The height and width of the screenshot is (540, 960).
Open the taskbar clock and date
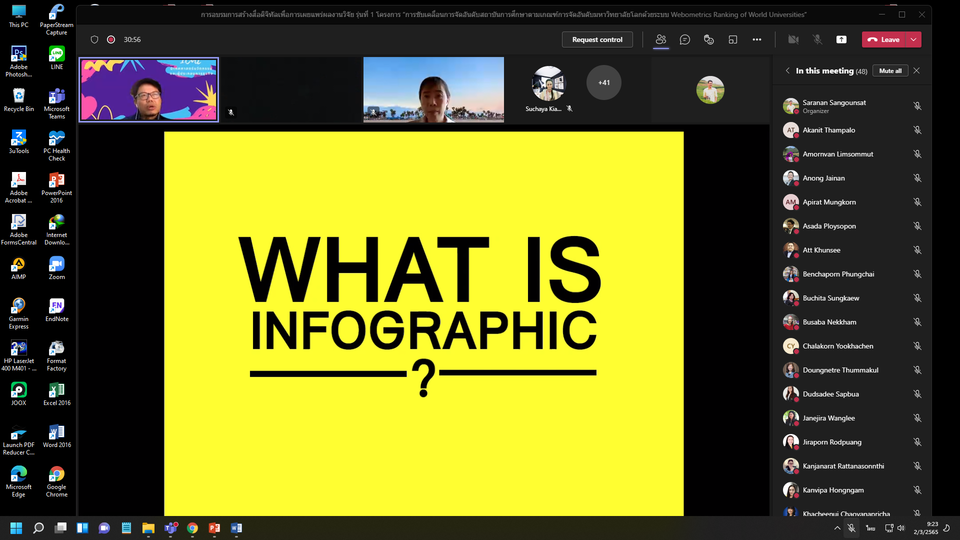926,528
